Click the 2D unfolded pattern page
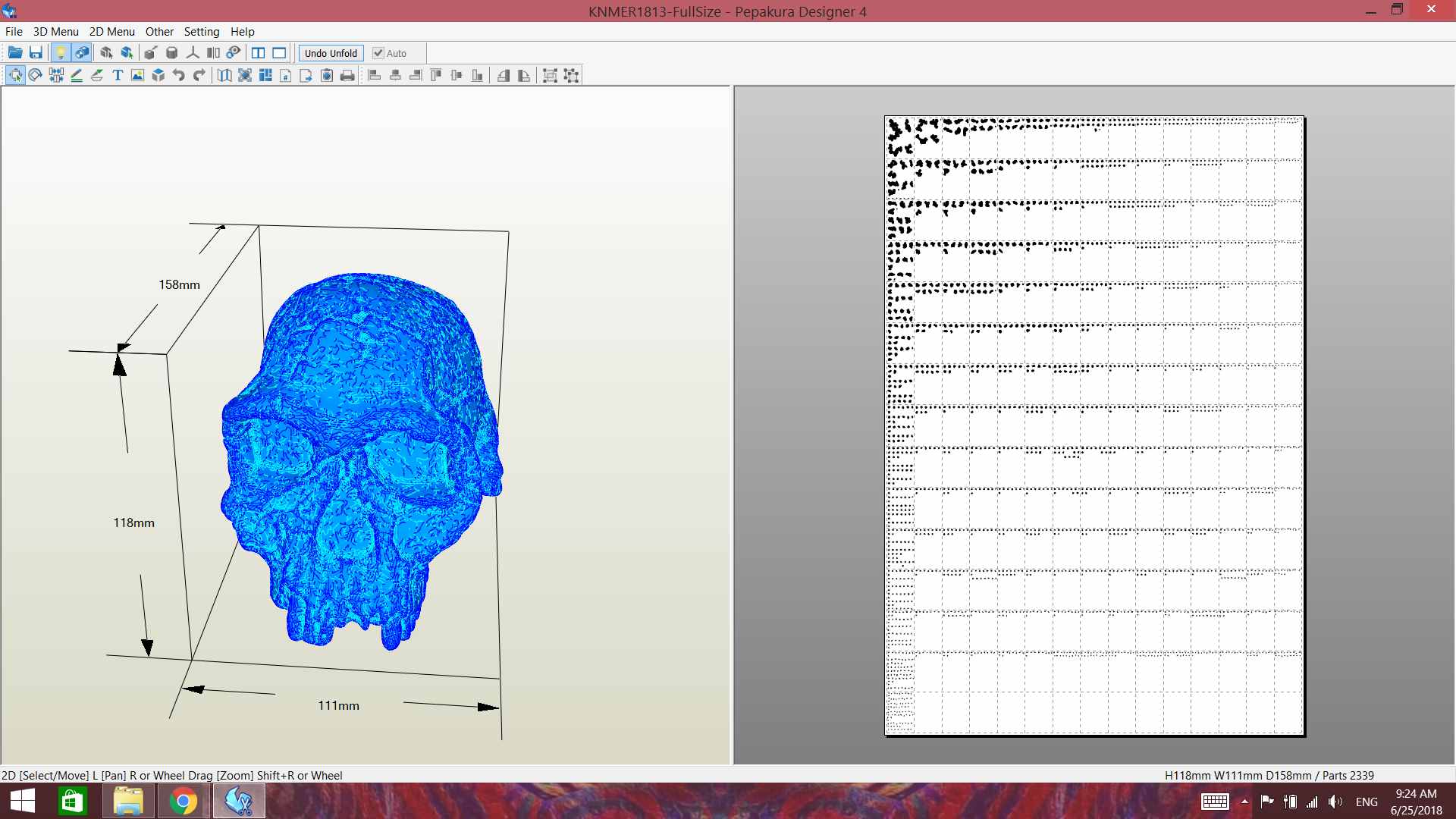Screen dimensions: 1456x819 pos(1094,425)
